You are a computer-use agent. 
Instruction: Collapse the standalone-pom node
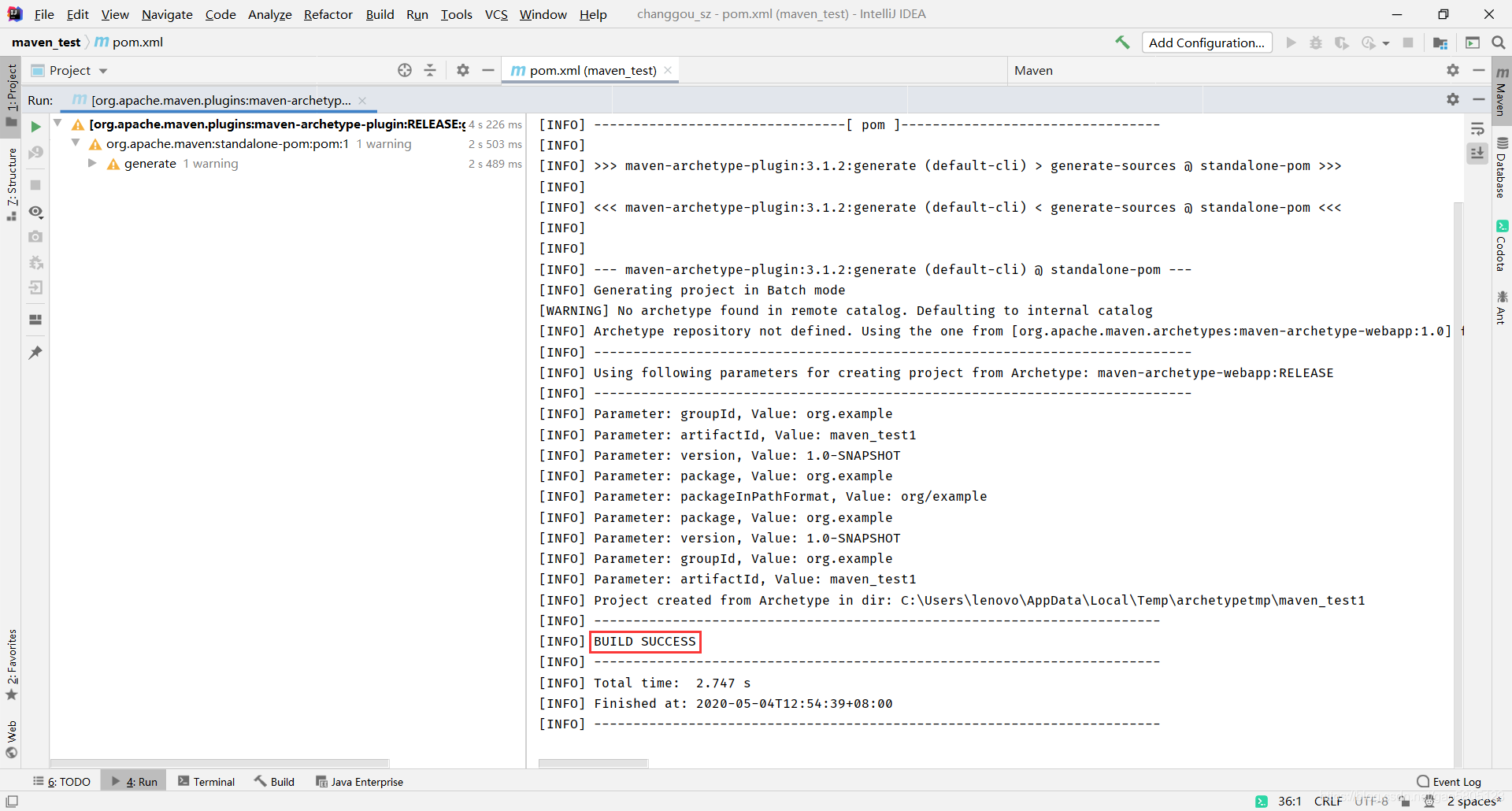pyautogui.click(x=76, y=143)
